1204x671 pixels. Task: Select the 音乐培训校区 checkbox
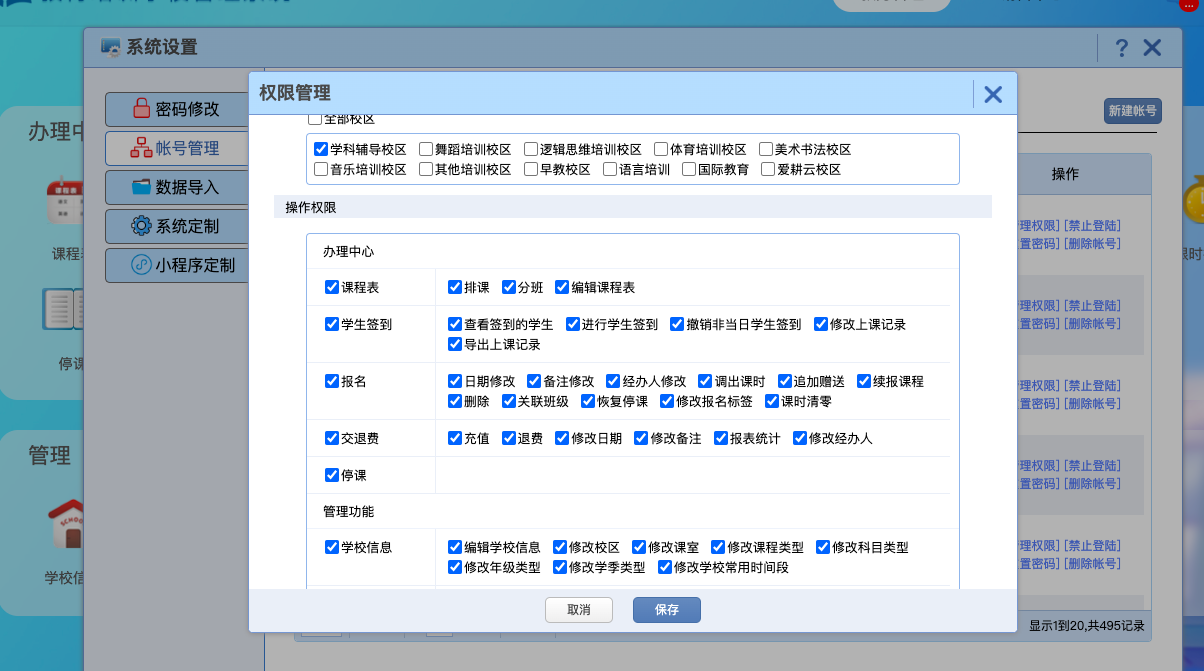321,169
